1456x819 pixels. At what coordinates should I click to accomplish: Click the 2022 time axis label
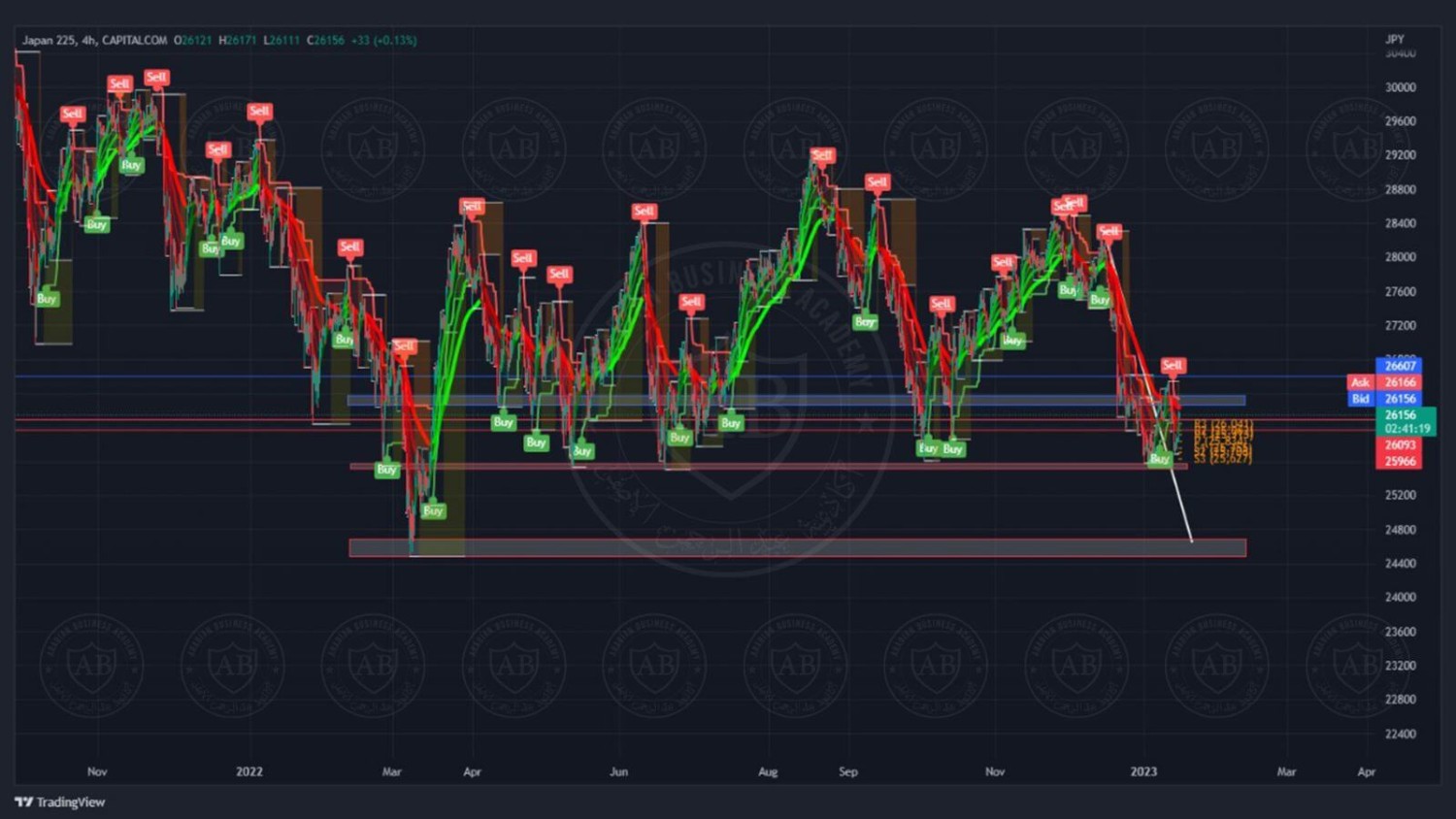249,772
